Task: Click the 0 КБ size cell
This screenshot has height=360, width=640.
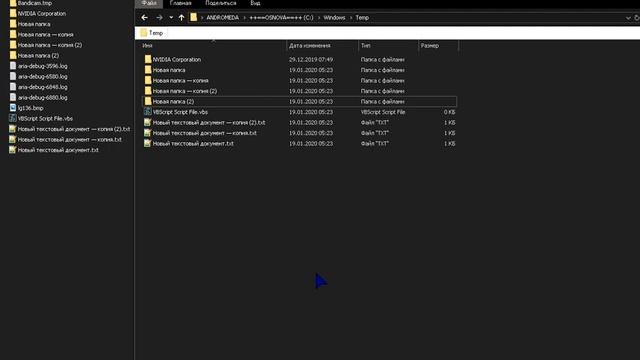Action: pos(449,112)
